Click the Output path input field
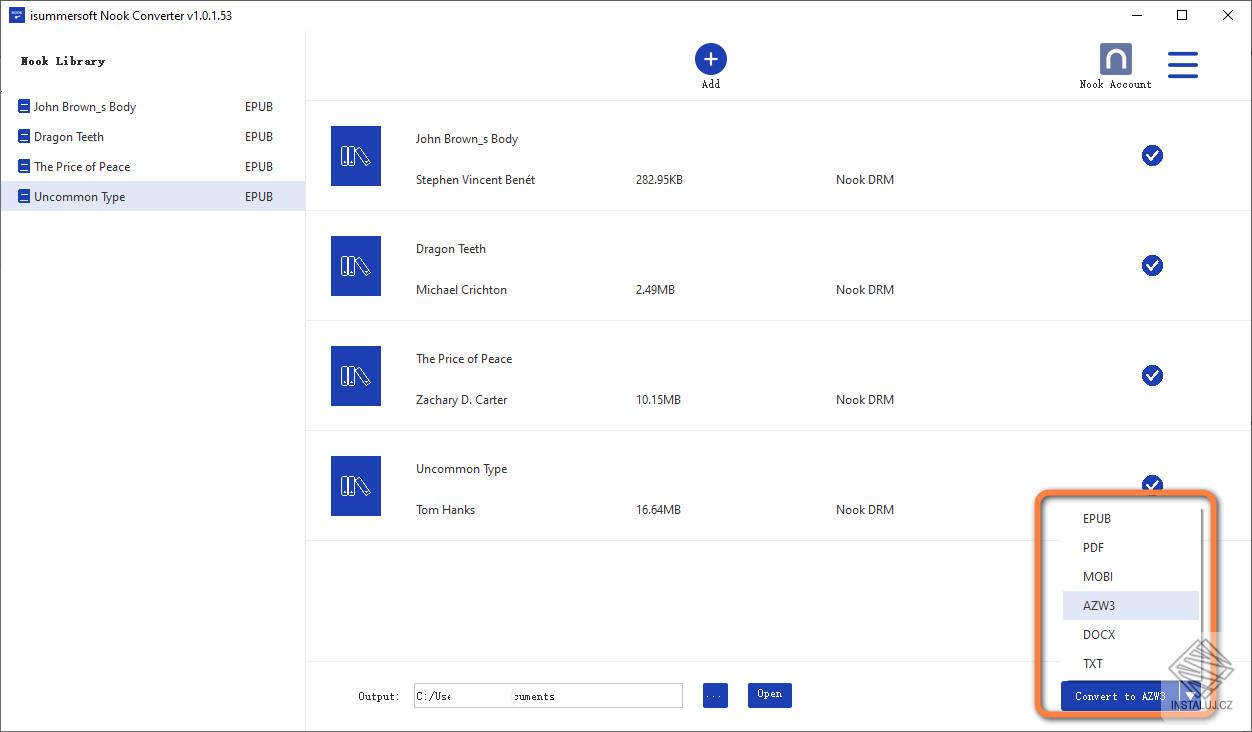The image size is (1252, 732). pyautogui.click(x=548, y=696)
